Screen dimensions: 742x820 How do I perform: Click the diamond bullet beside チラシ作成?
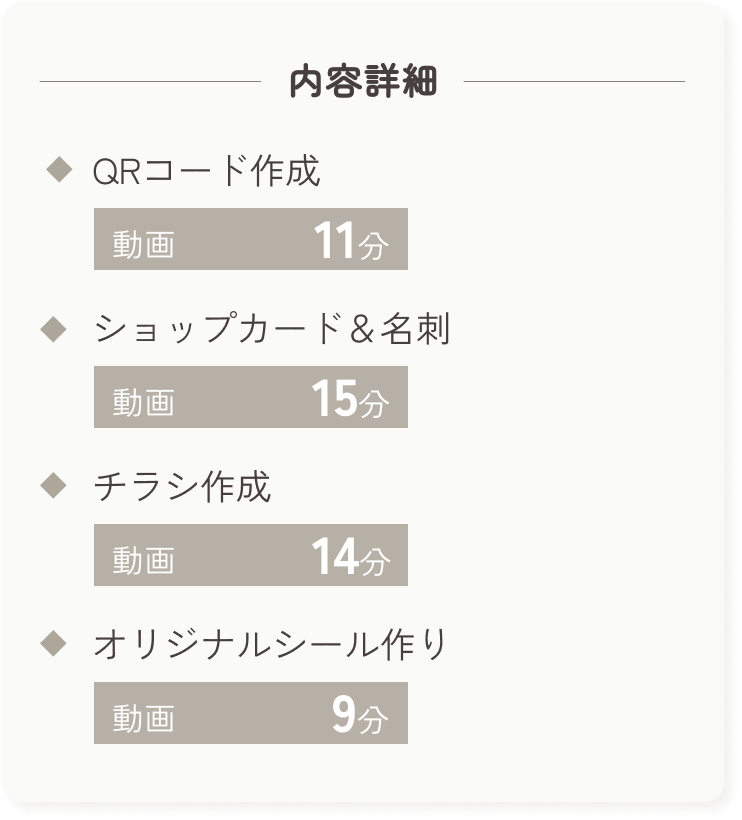pyautogui.click(x=52, y=486)
